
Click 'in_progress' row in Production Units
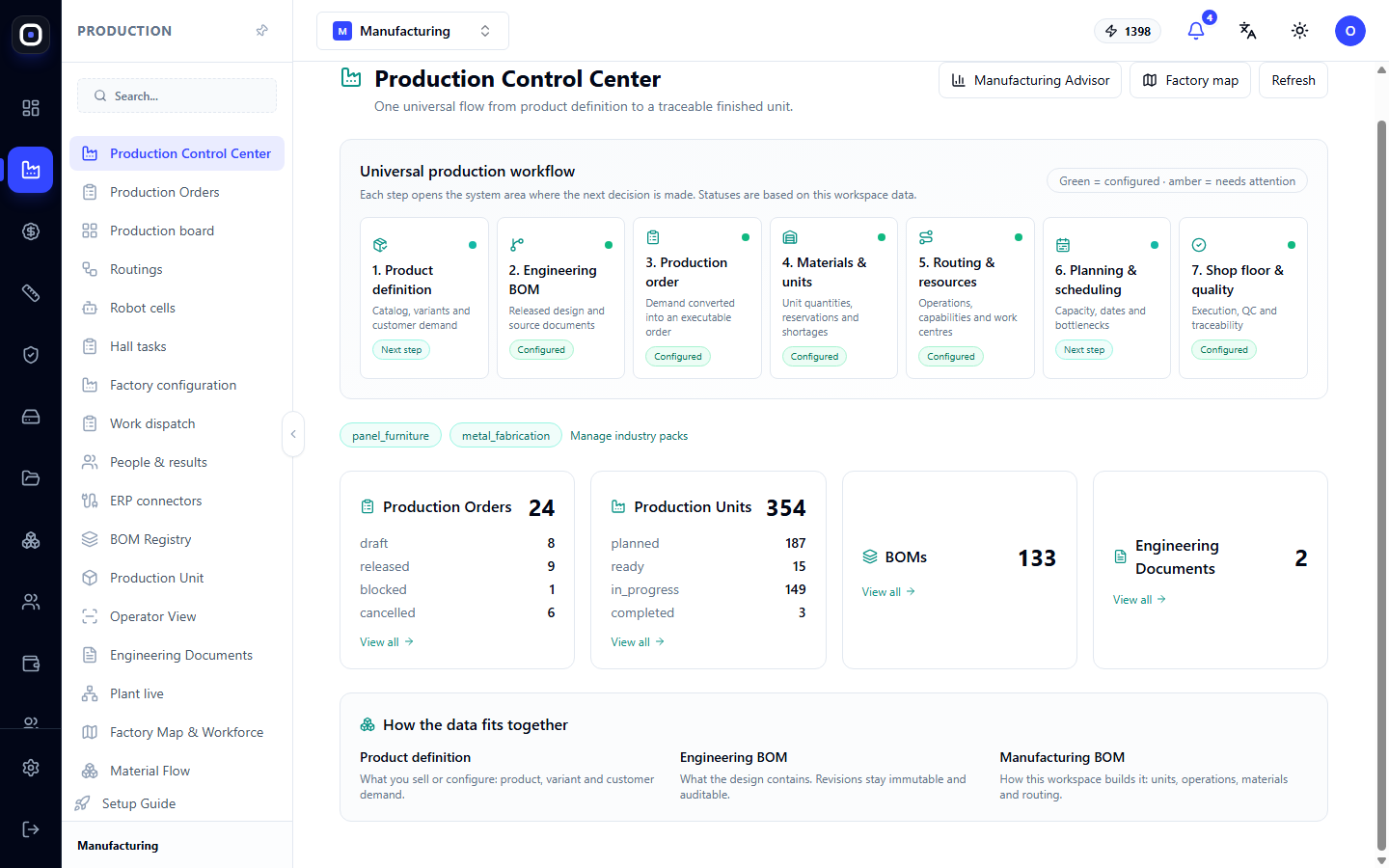click(x=708, y=589)
